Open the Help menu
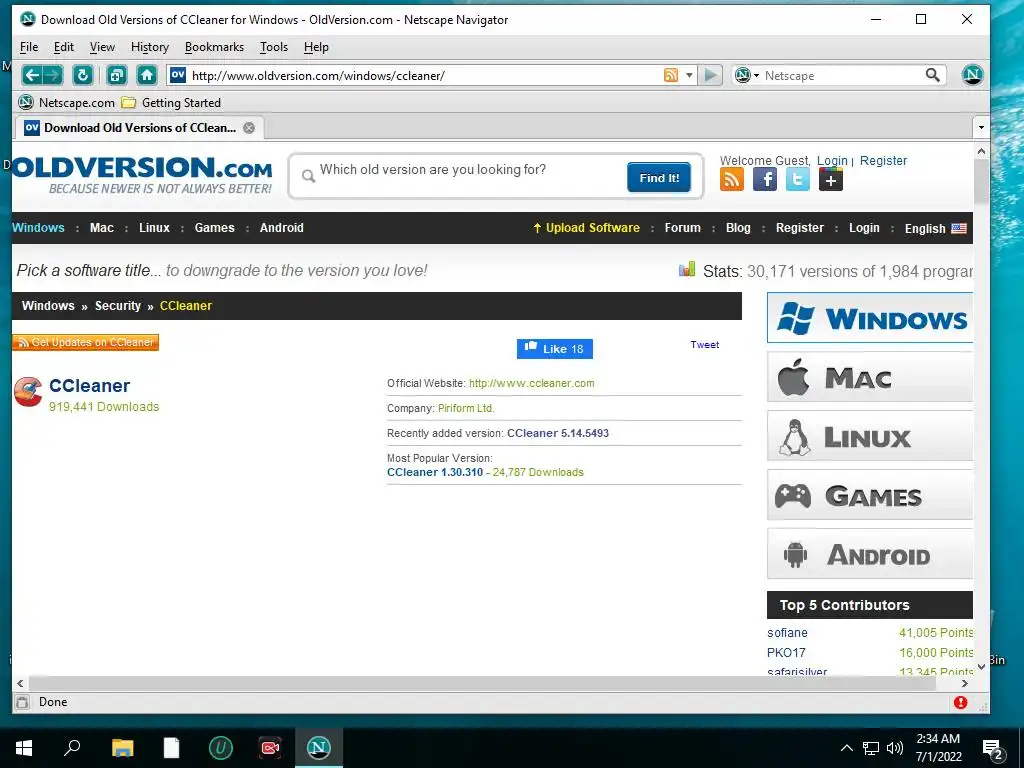Screen dimensions: 1024x768 click(316, 47)
